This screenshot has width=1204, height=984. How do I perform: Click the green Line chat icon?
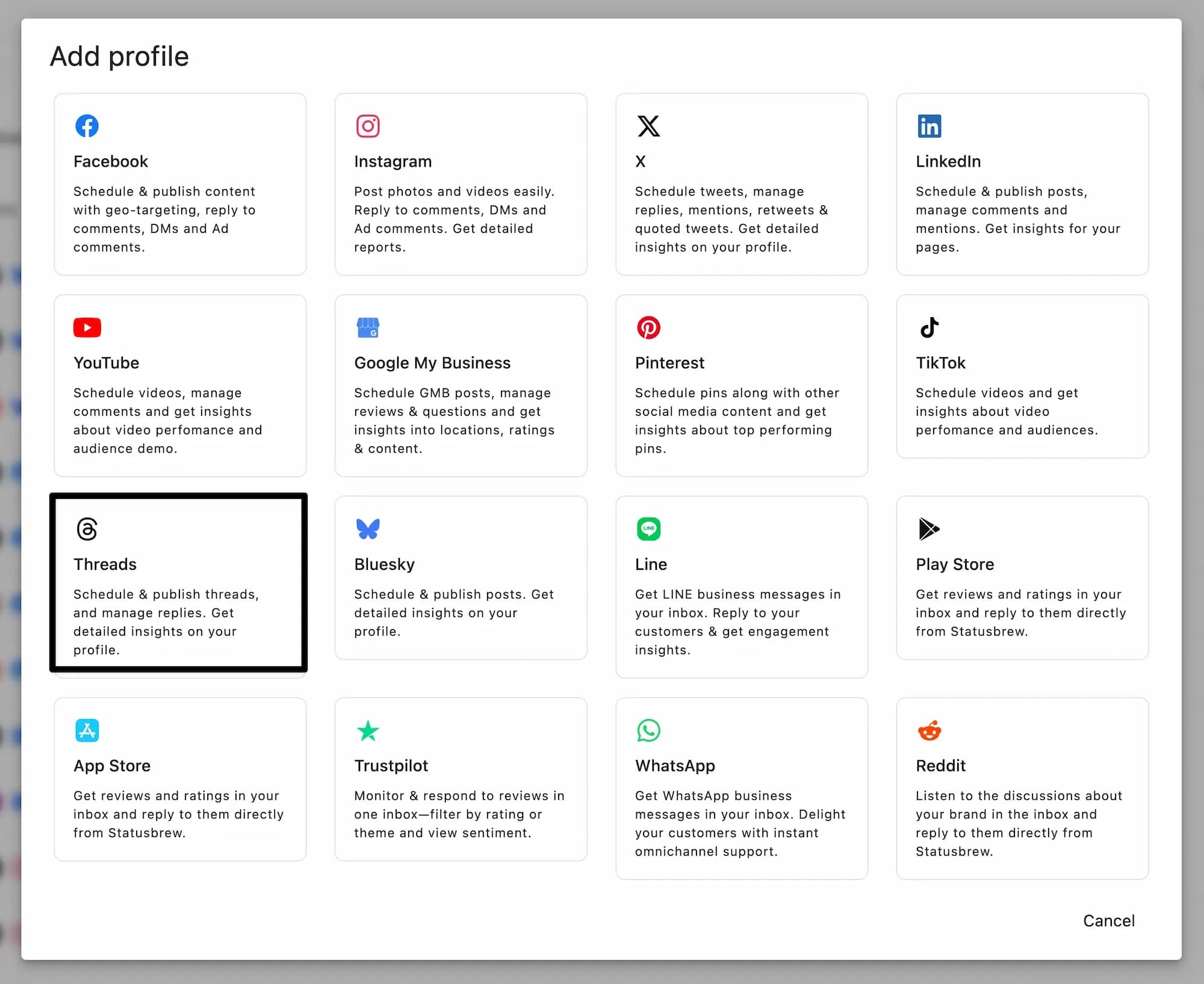click(648, 529)
